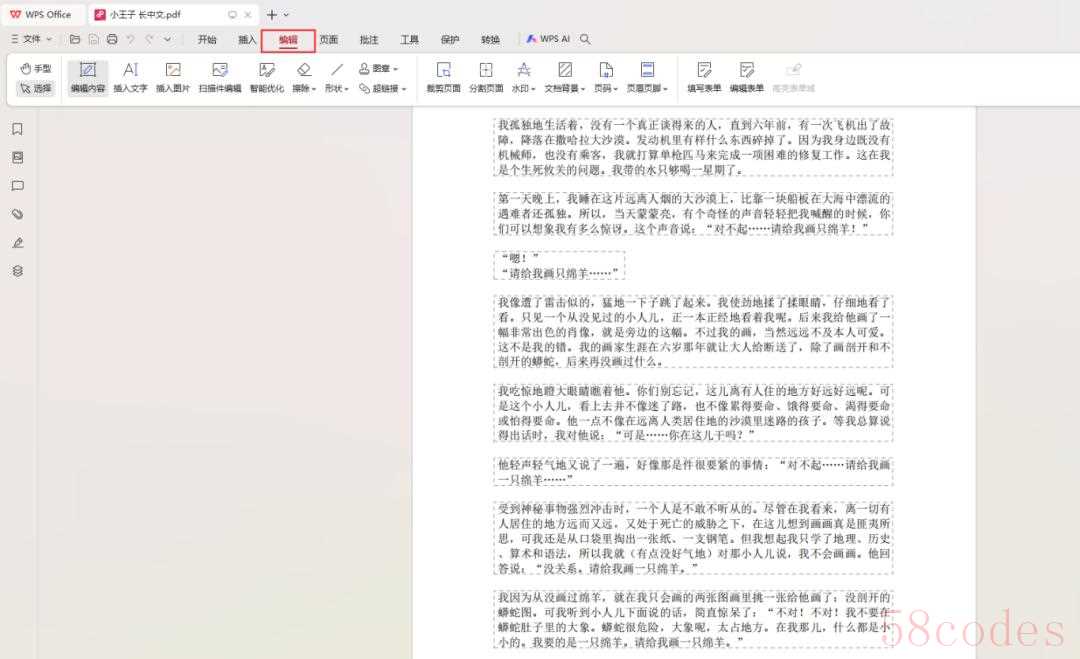Activate the 选择 selection mode
Image resolution: width=1080 pixels, height=659 pixels.
pyautogui.click(x=36, y=88)
